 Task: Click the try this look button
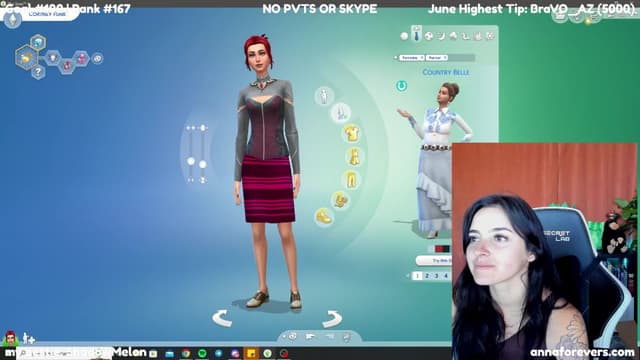click(x=434, y=260)
